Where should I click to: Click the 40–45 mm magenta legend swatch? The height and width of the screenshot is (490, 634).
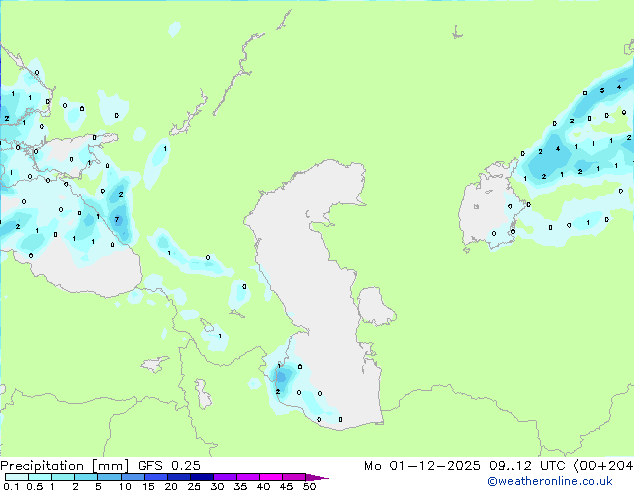tap(271, 477)
